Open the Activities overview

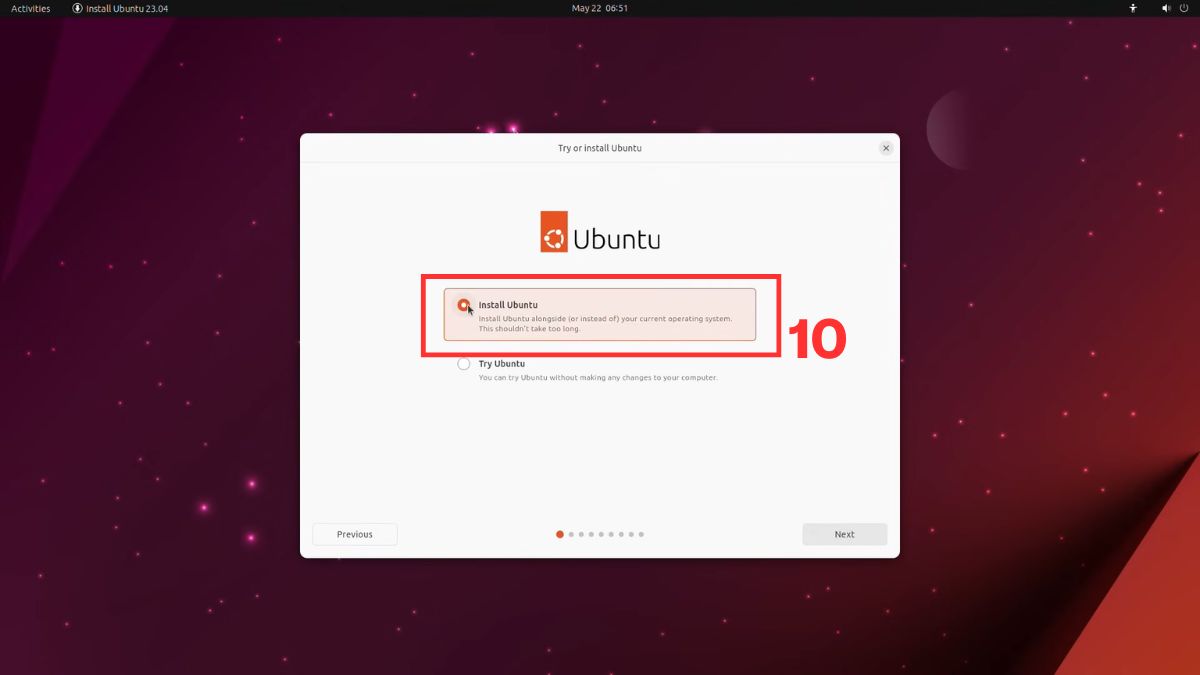point(30,8)
